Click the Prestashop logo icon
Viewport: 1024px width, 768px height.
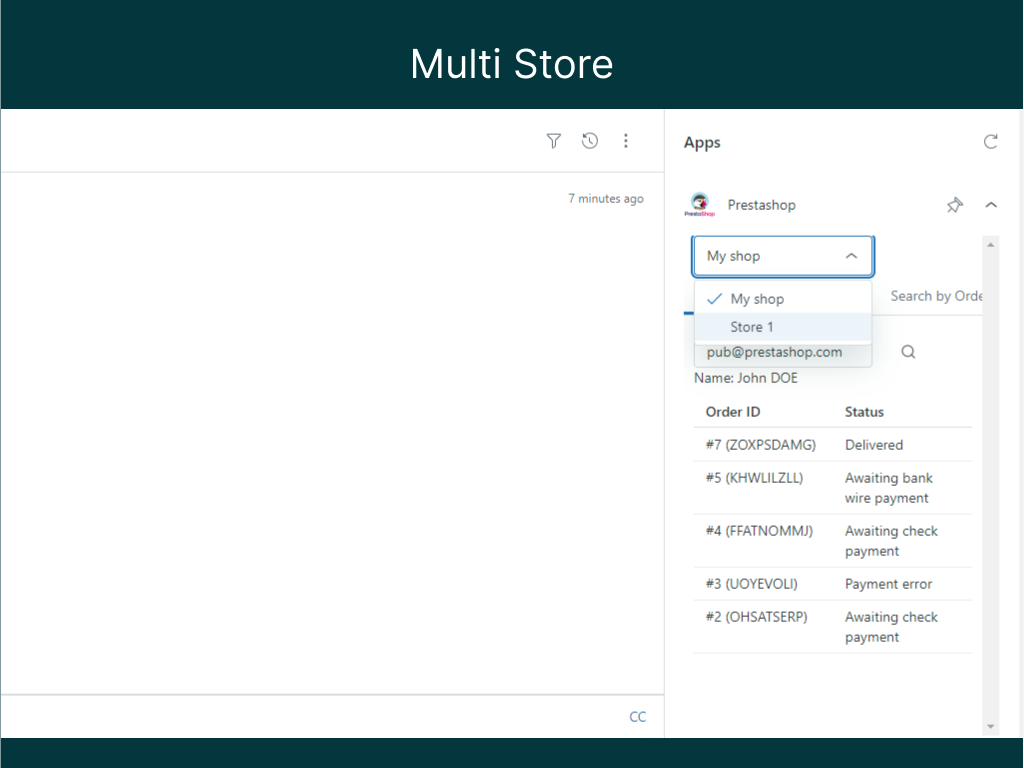699,205
